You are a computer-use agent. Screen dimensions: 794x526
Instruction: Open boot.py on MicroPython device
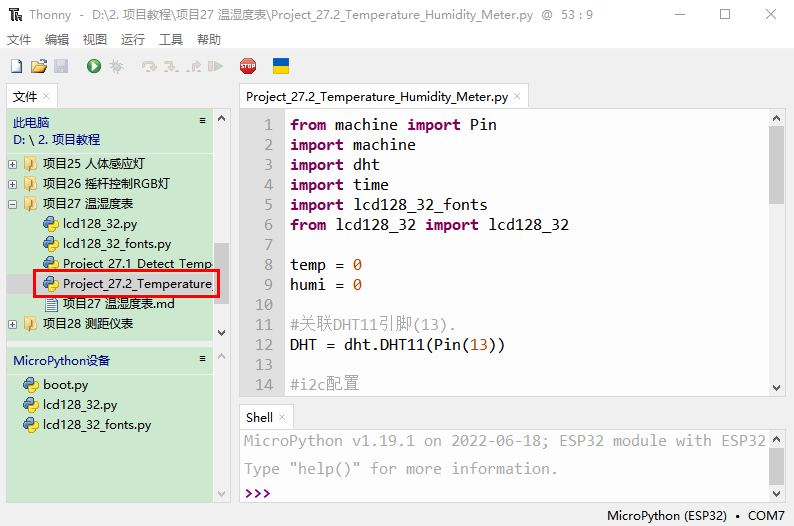coord(65,385)
